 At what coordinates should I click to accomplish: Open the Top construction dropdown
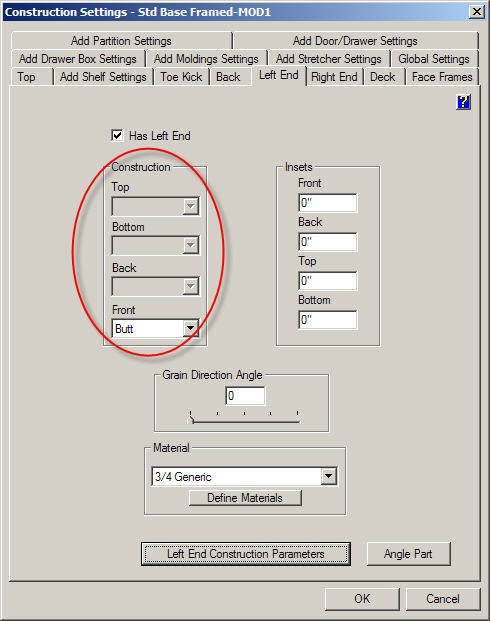155,206
